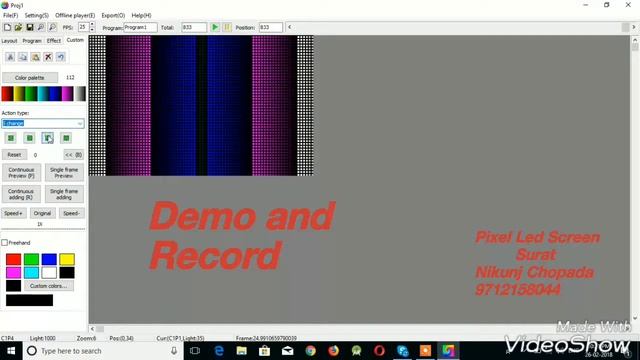Viewport: 640px width, 360px height.
Task: Click the undo arrow icon
Action: coord(61,57)
